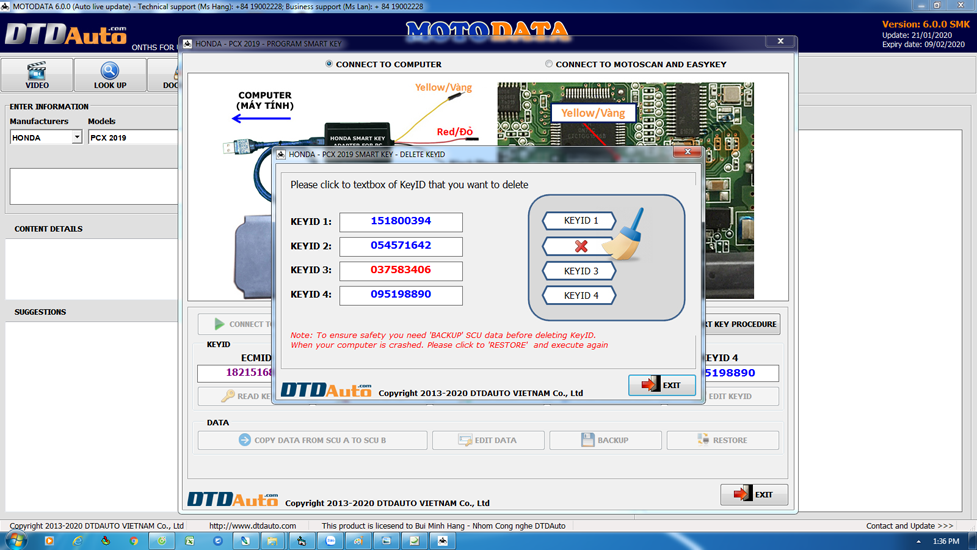Click the blank text box under Manufacturers
Screen dimensions: 977x550
click(x=93, y=186)
